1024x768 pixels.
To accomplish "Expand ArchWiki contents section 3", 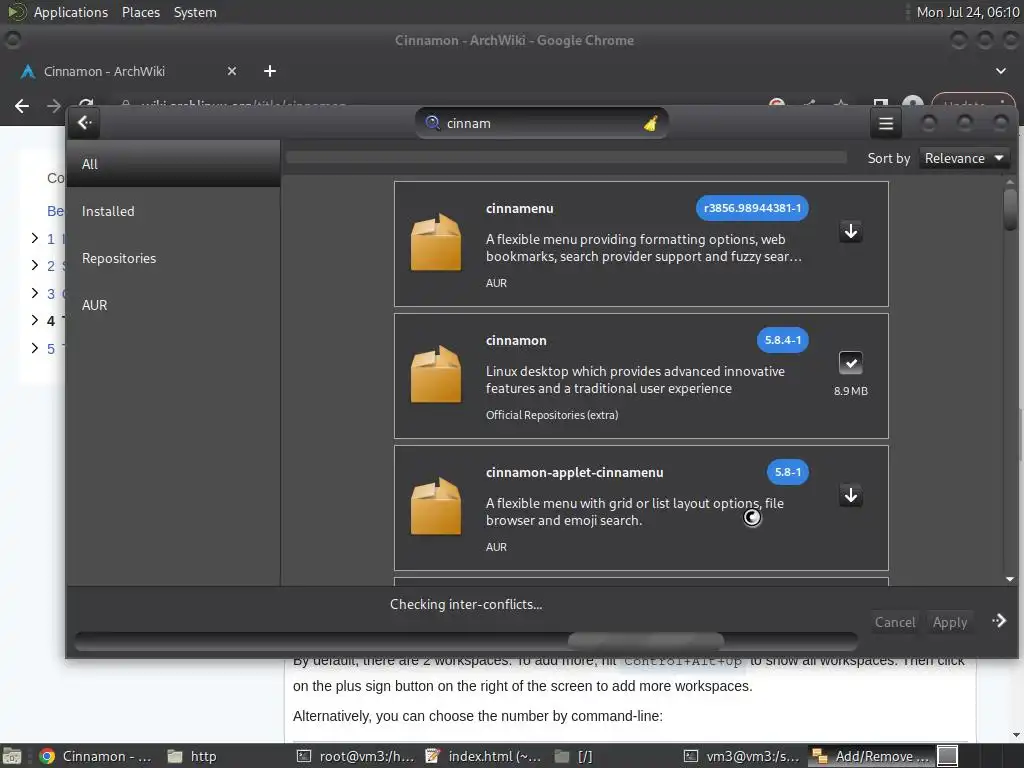I will 35,293.
